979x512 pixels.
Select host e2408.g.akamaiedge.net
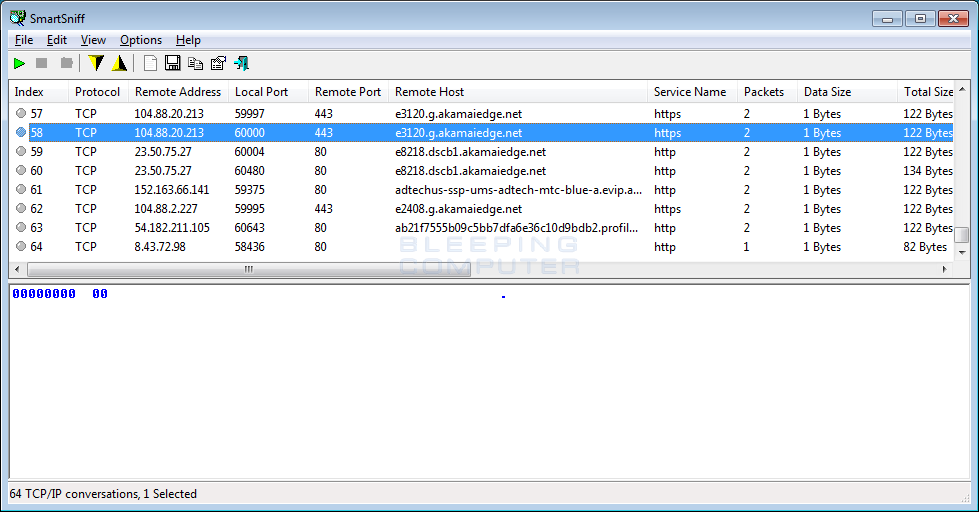pyautogui.click(x=458, y=209)
